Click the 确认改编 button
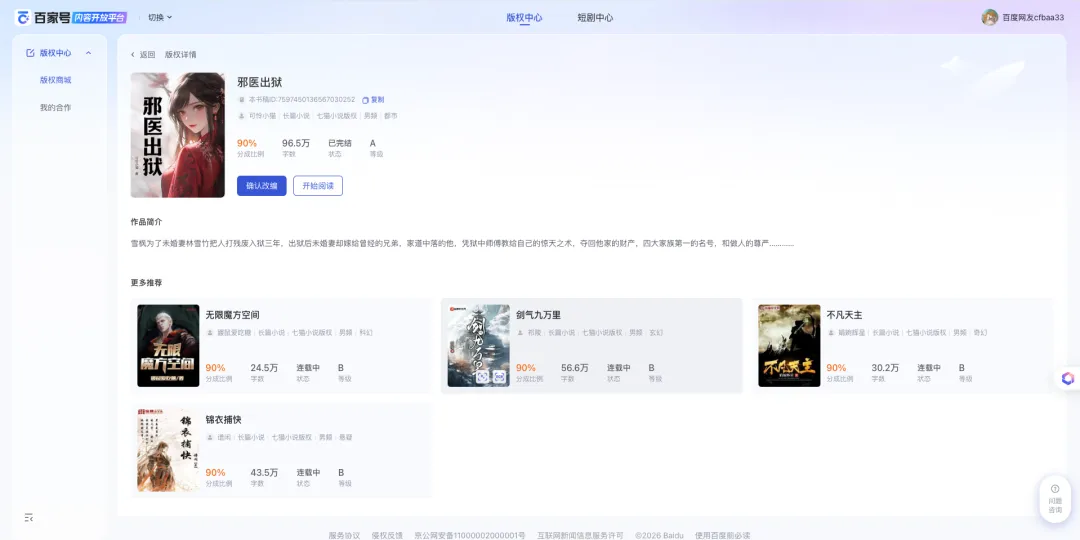 click(261, 186)
